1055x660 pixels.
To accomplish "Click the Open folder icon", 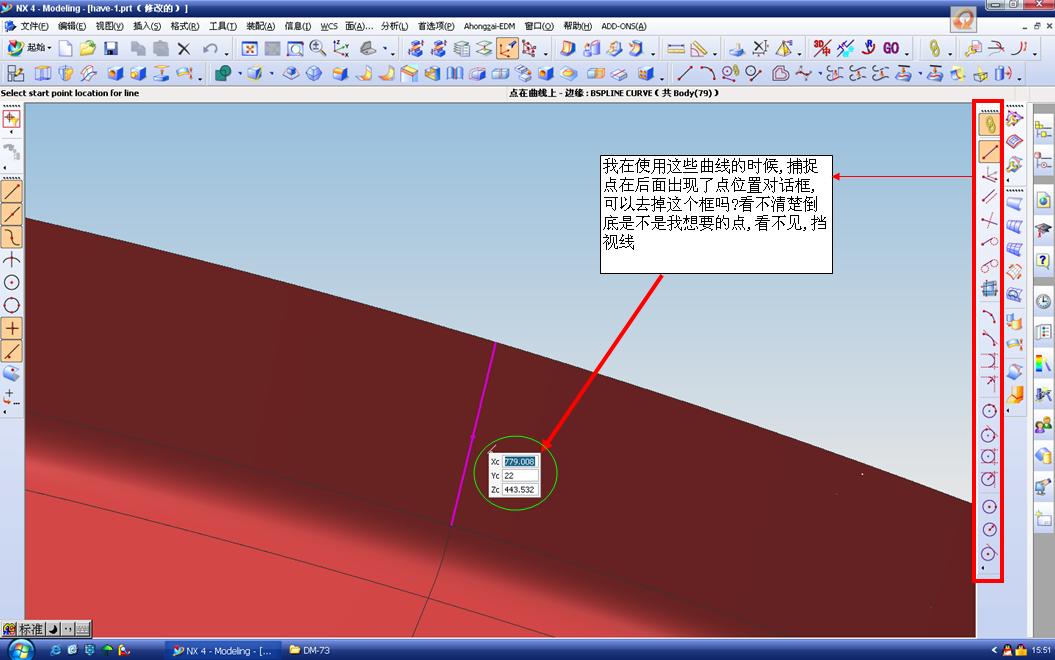I will (87, 48).
